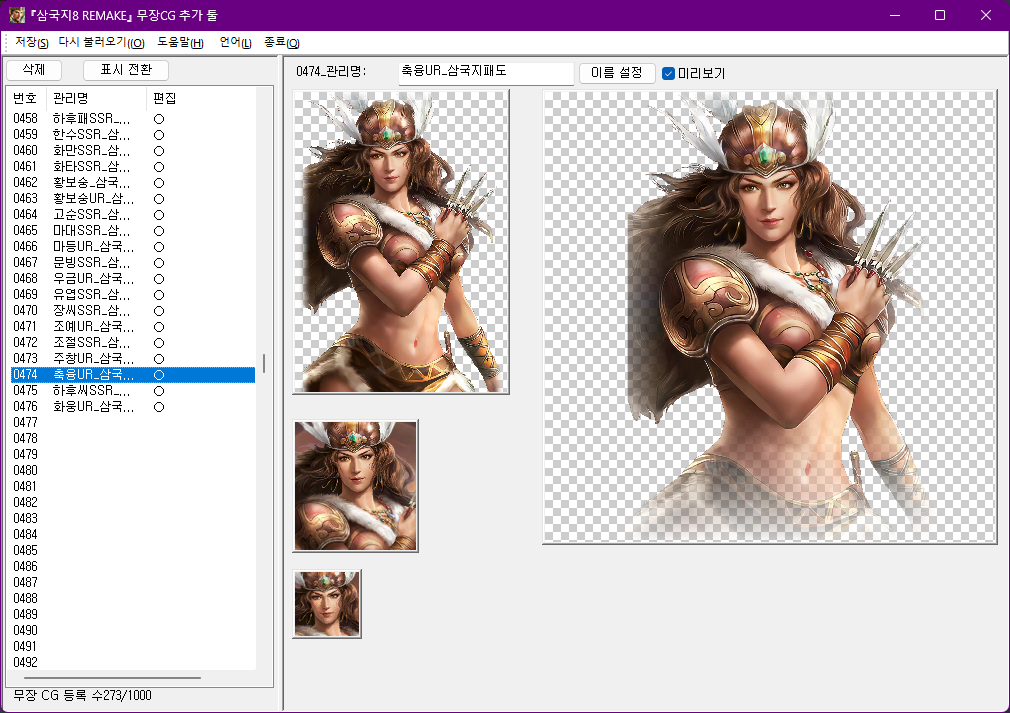The width and height of the screenshot is (1010, 713).
Task: Click the large portrait thumbnail
Action: click(x=401, y=242)
